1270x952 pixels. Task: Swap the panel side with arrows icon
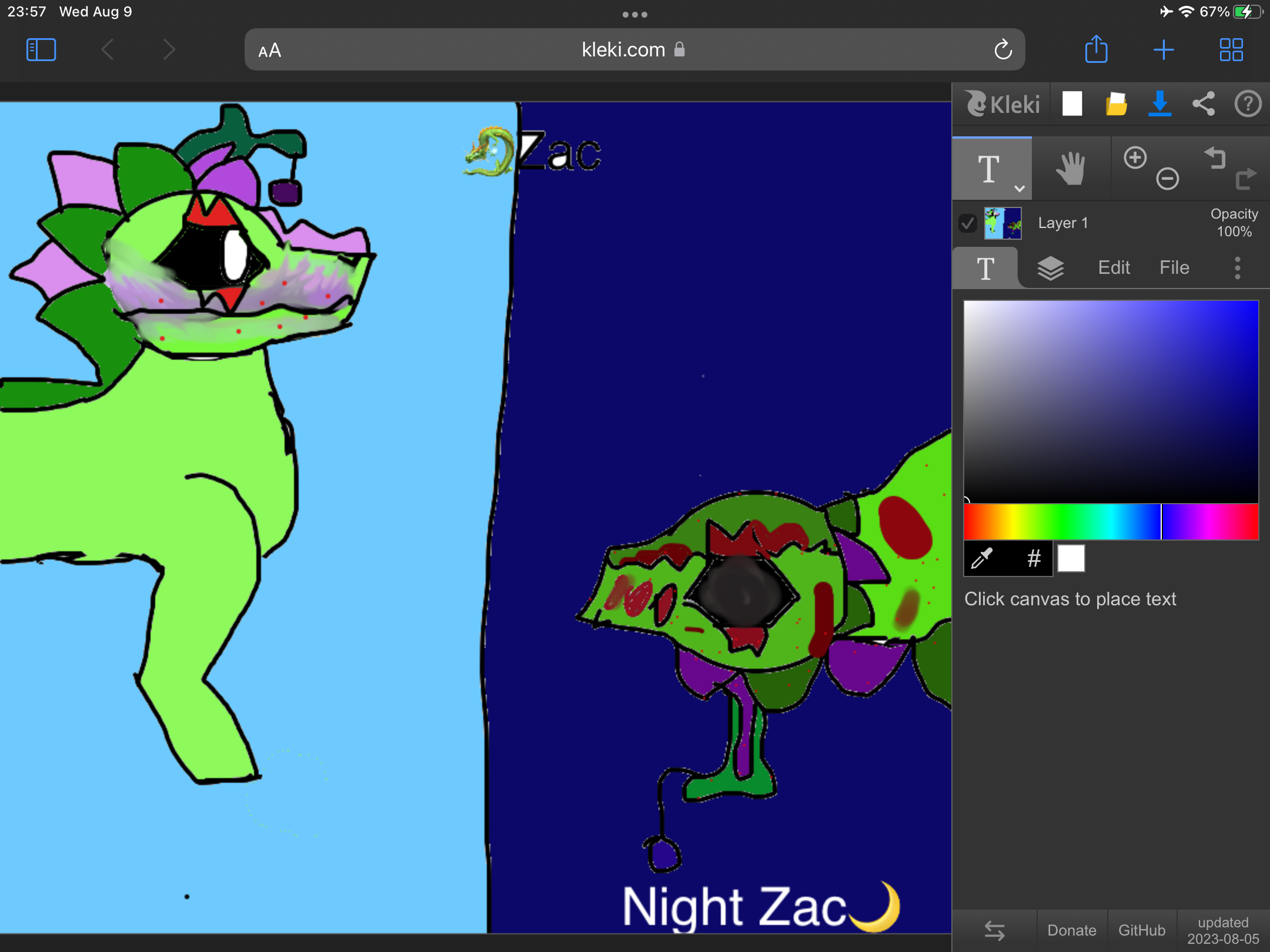994,931
